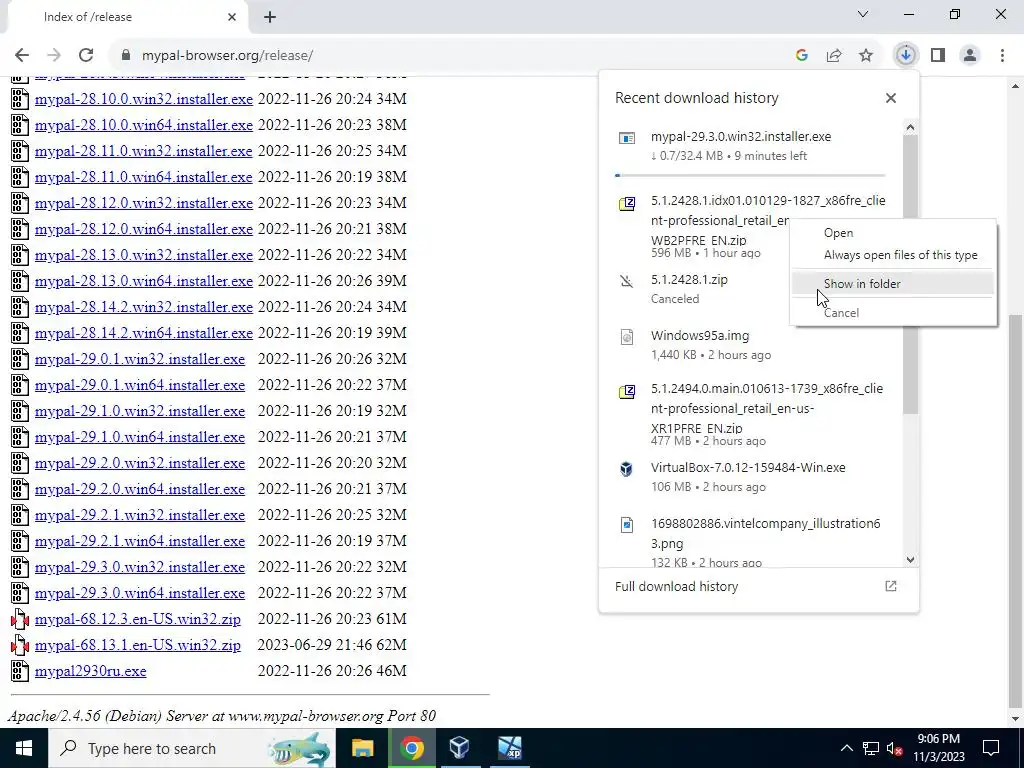Viewport: 1024px width, 768px height.
Task: Click Windows95a.img download entry
Action: tap(750, 345)
